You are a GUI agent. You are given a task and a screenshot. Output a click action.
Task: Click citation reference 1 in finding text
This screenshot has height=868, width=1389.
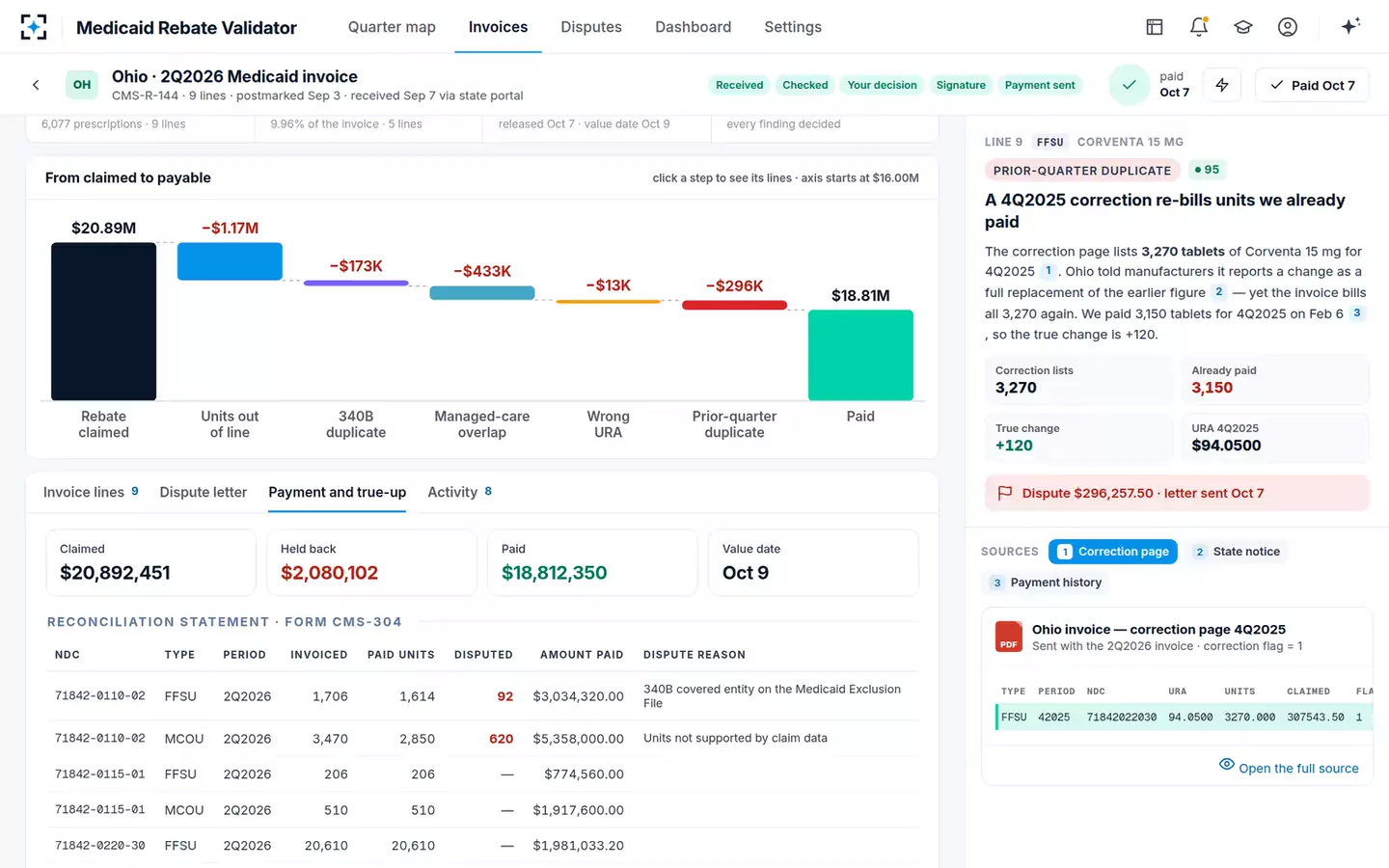1049,271
